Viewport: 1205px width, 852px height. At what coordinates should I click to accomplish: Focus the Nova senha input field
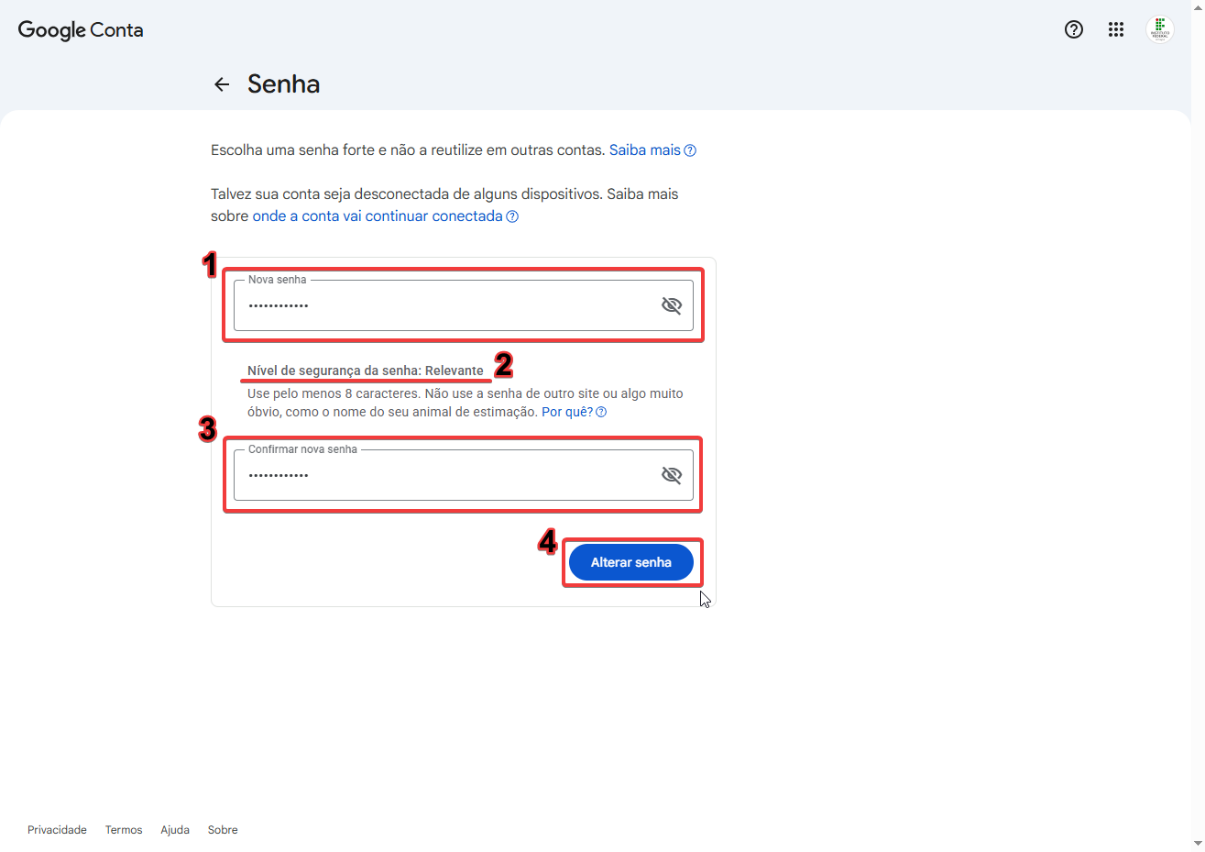click(463, 305)
